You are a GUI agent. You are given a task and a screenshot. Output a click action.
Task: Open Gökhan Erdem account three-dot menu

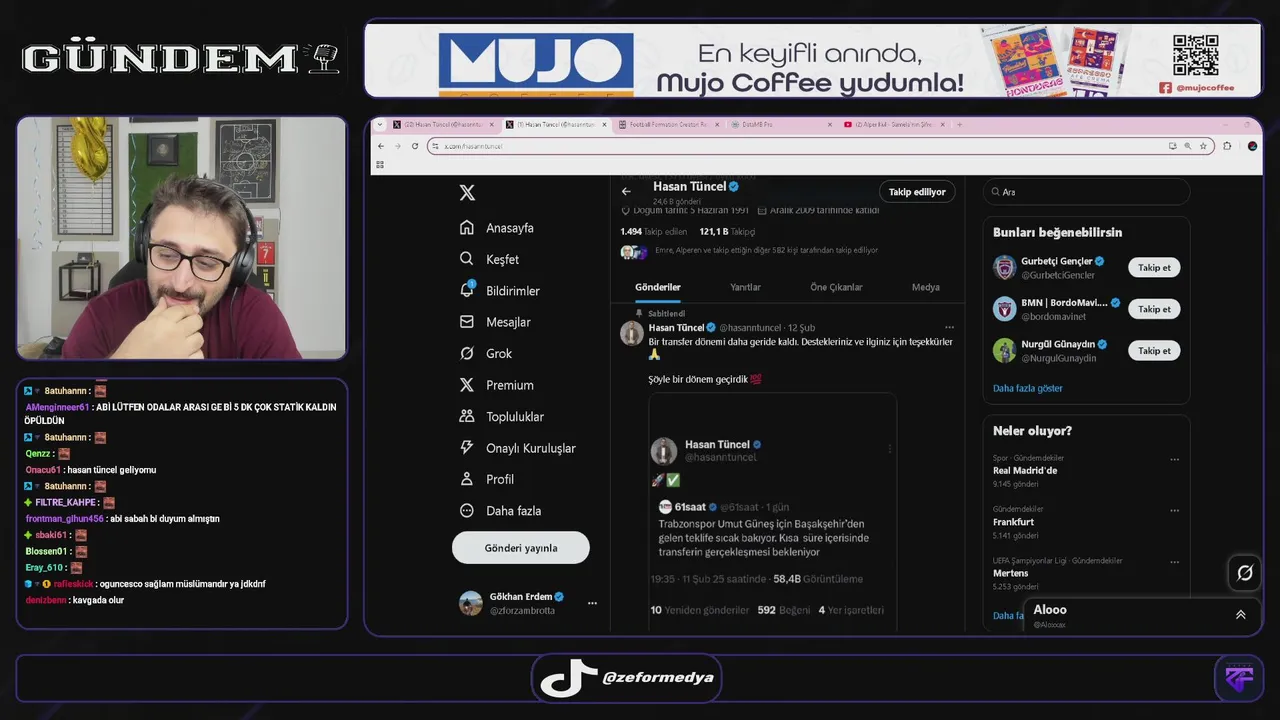click(x=592, y=603)
